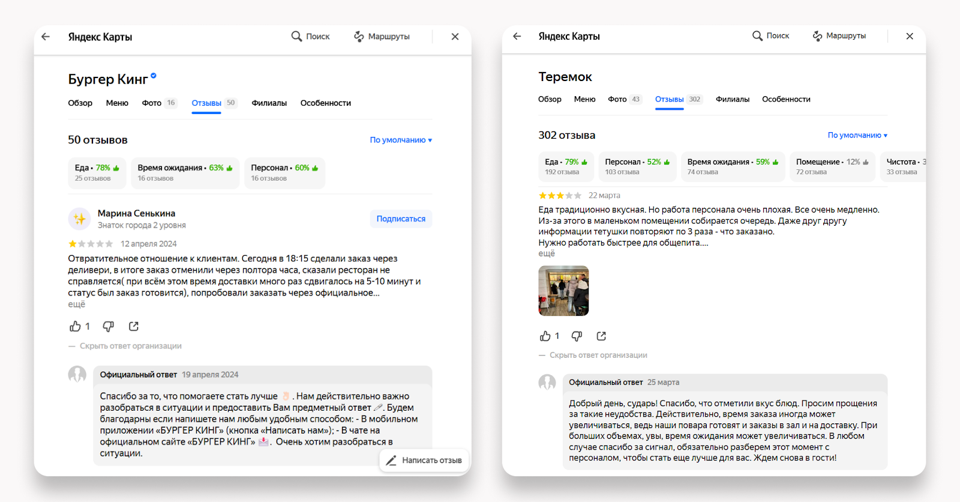The width and height of the screenshot is (960, 502).
Task: Open the Теремок review photo thumbnail
Action: [563, 291]
